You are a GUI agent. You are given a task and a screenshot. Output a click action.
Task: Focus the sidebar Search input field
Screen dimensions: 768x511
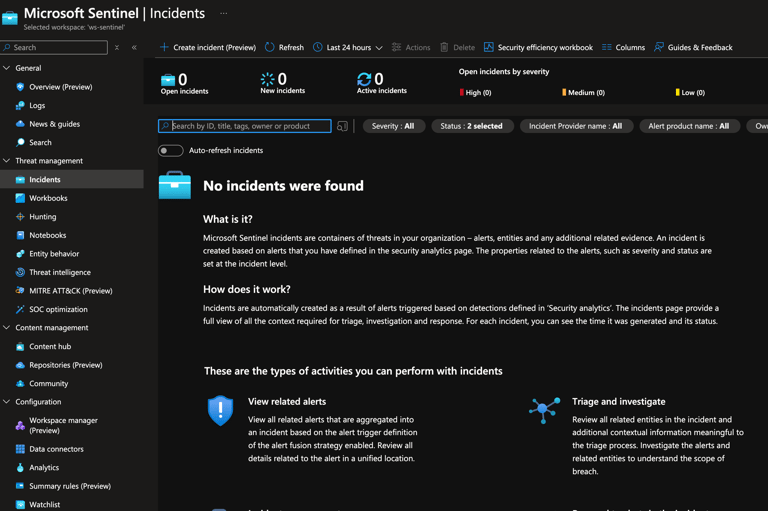pos(54,48)
